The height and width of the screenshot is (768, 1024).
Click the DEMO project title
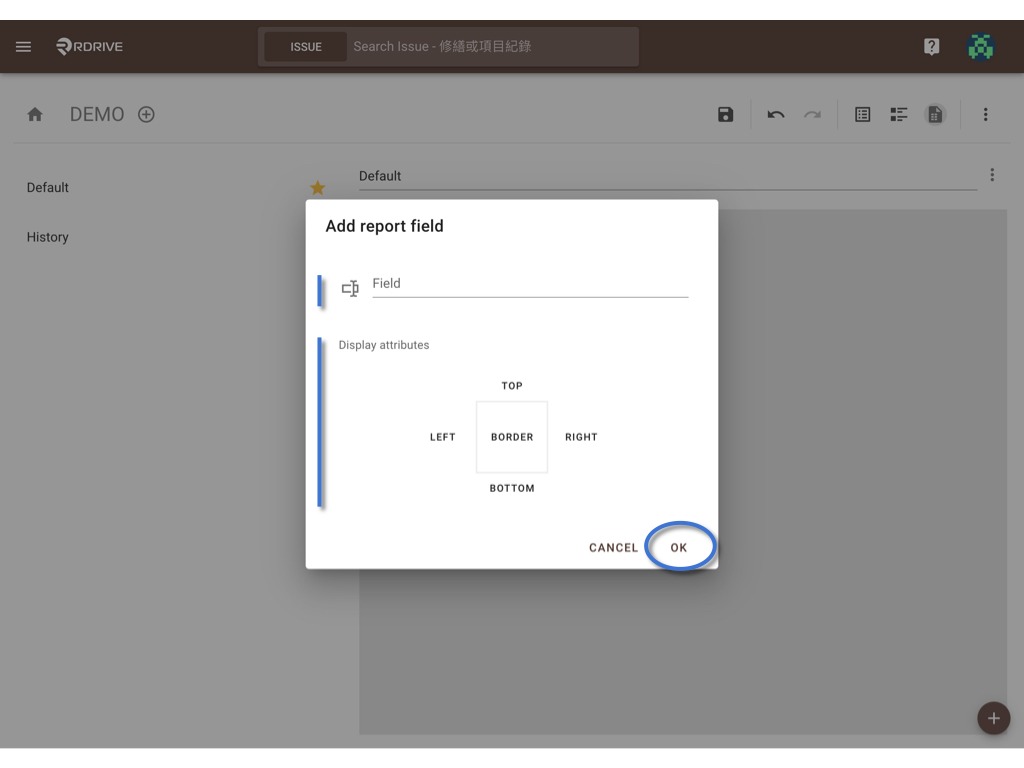pos(97,115)
